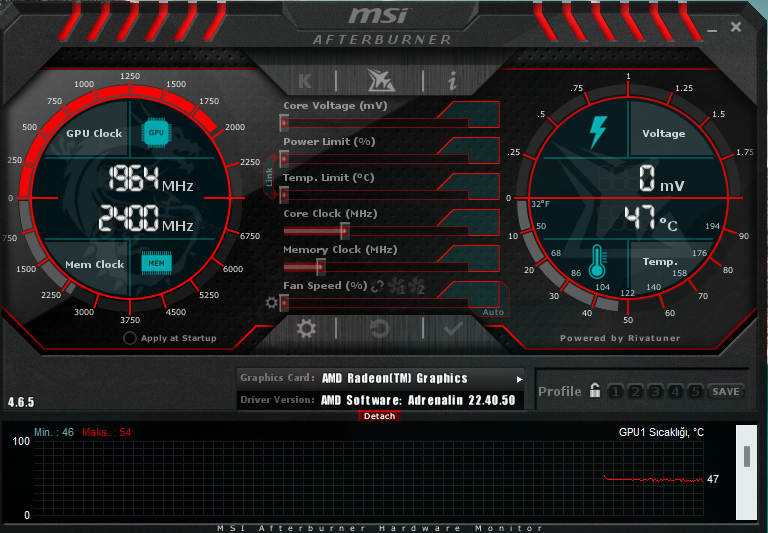Image resolution: width=768 pixels, height=533 pixels.
Task: Close Afterburner with the X button
Action: [736, 27]
